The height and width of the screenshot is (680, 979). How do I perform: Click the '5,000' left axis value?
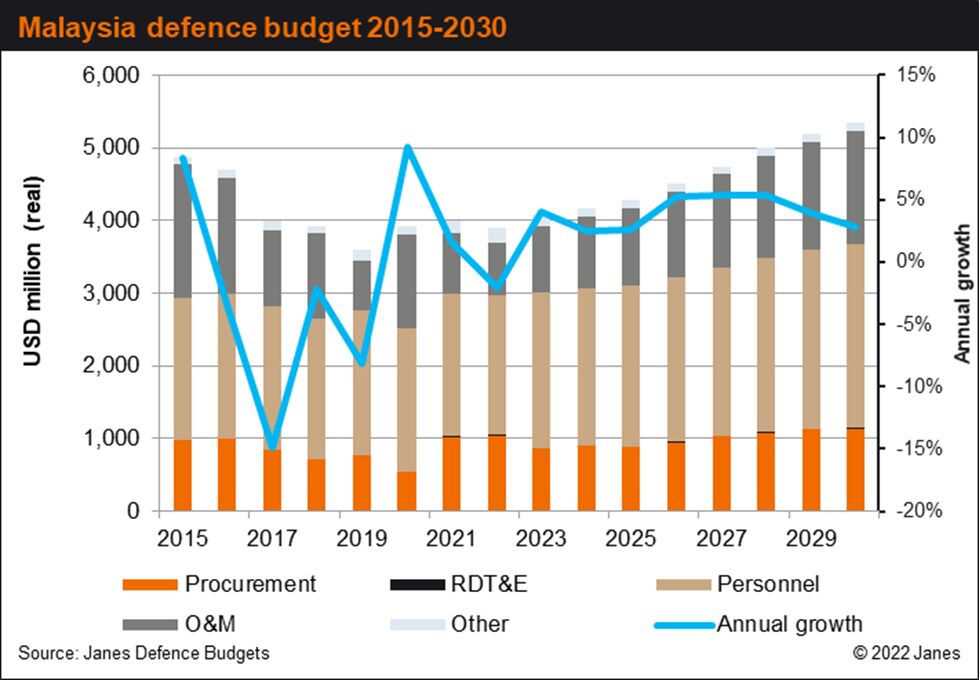click(111, 148)
